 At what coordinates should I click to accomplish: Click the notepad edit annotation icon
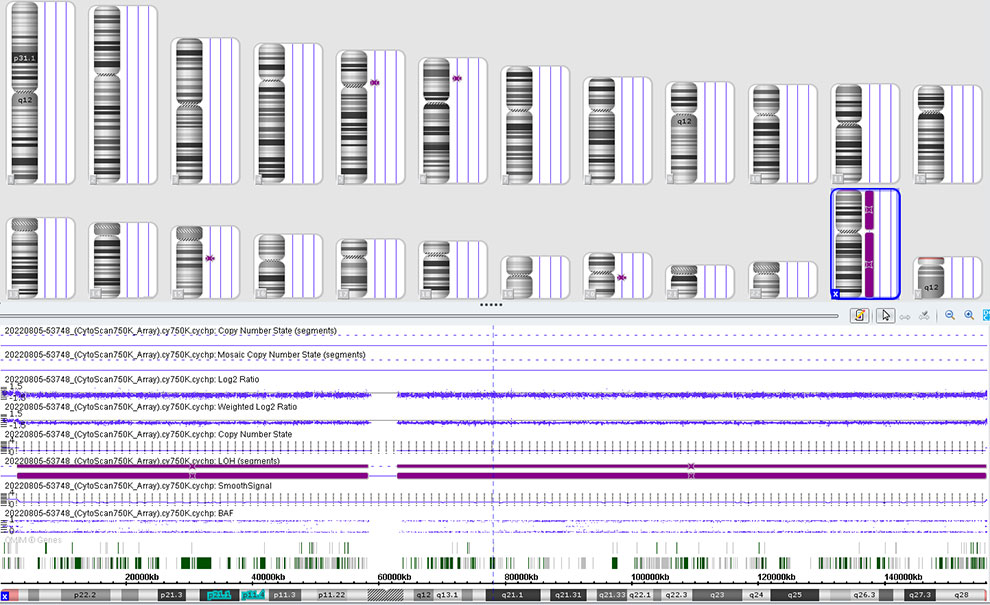pos(859,315)
